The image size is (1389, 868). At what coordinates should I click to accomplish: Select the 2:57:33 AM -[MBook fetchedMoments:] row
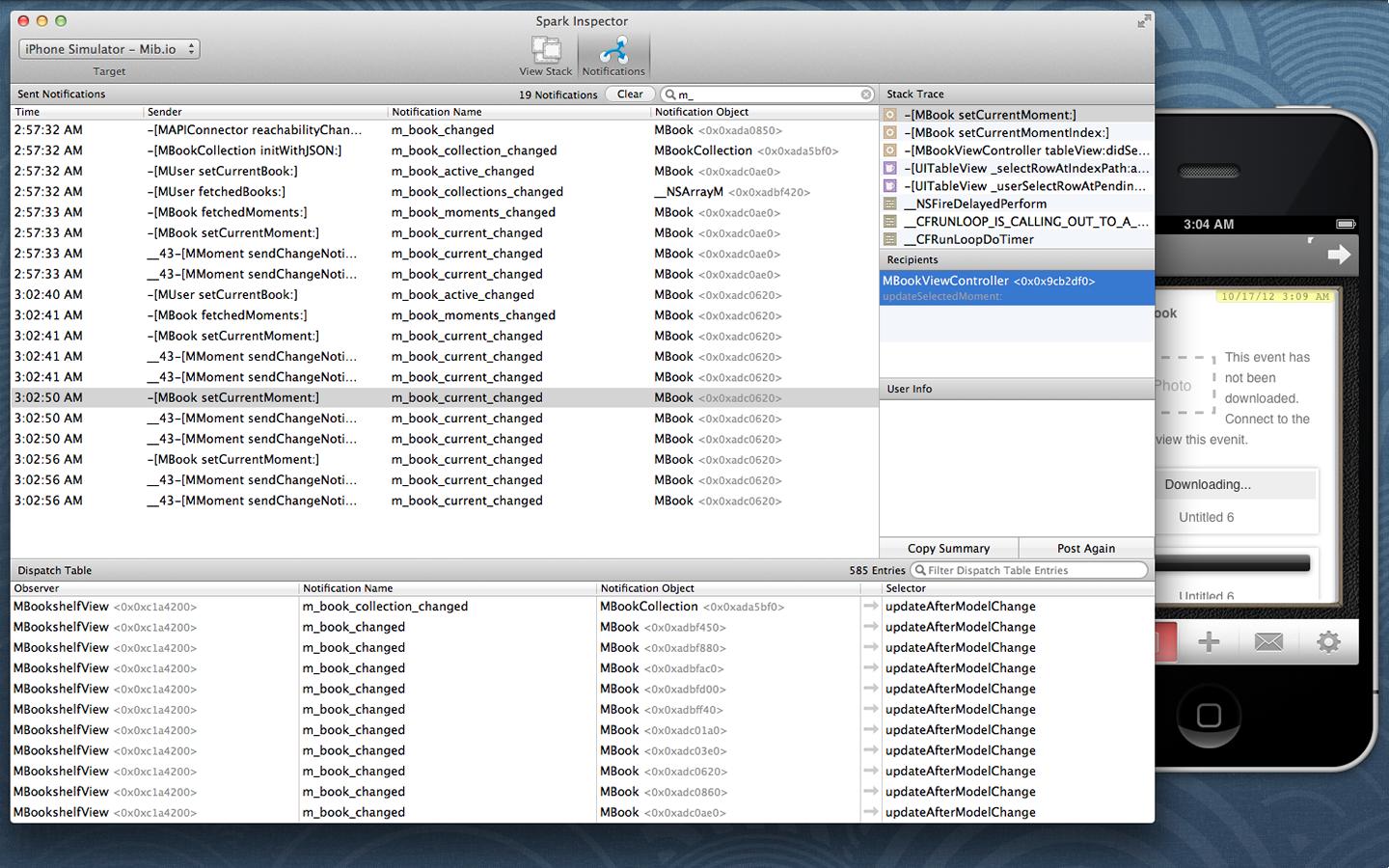coord(445,212)
